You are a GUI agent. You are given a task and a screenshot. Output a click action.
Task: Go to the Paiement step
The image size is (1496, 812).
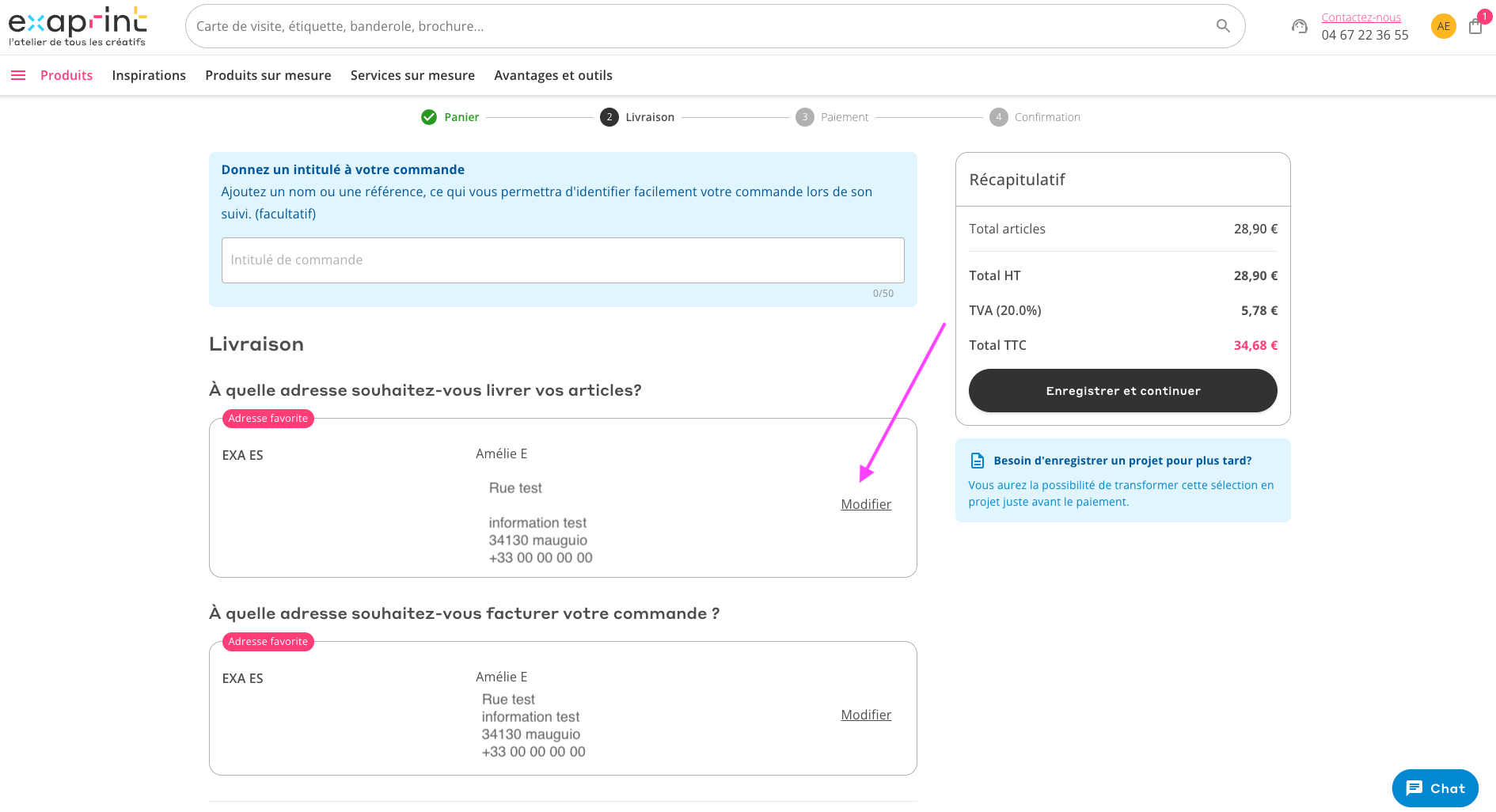coord(832,117)
